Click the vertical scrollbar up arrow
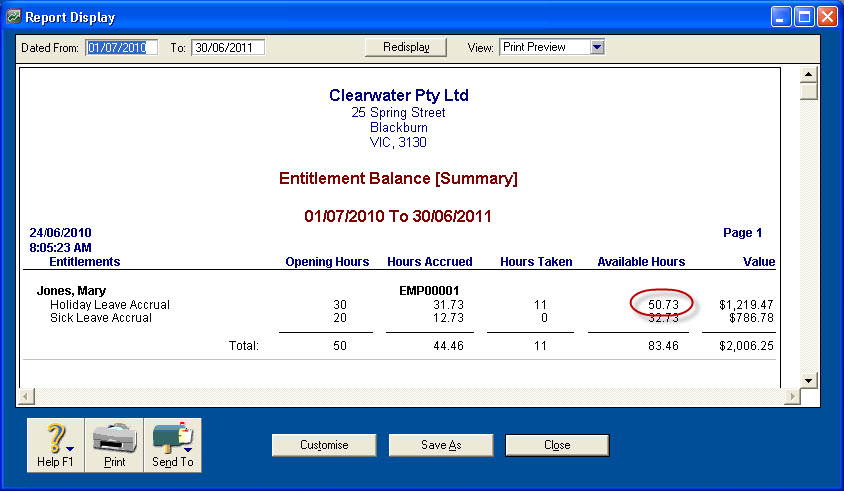 808,74
